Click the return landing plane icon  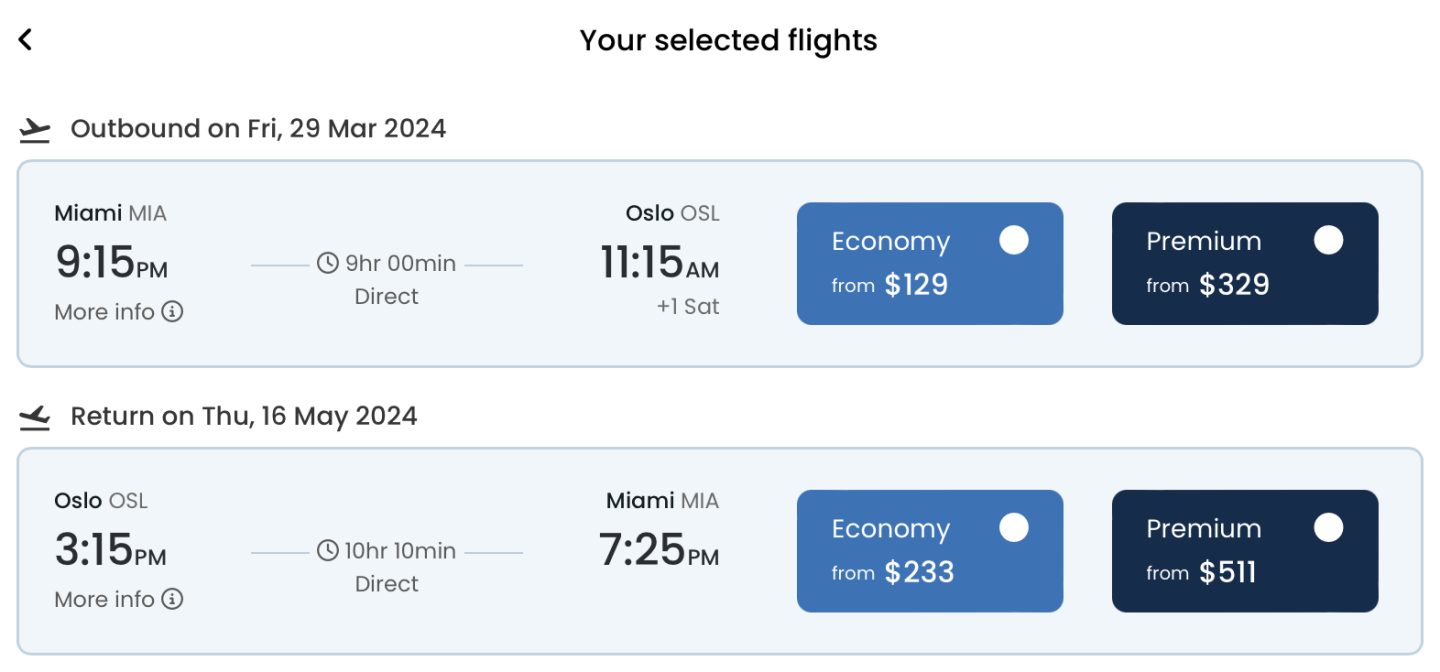35,417
